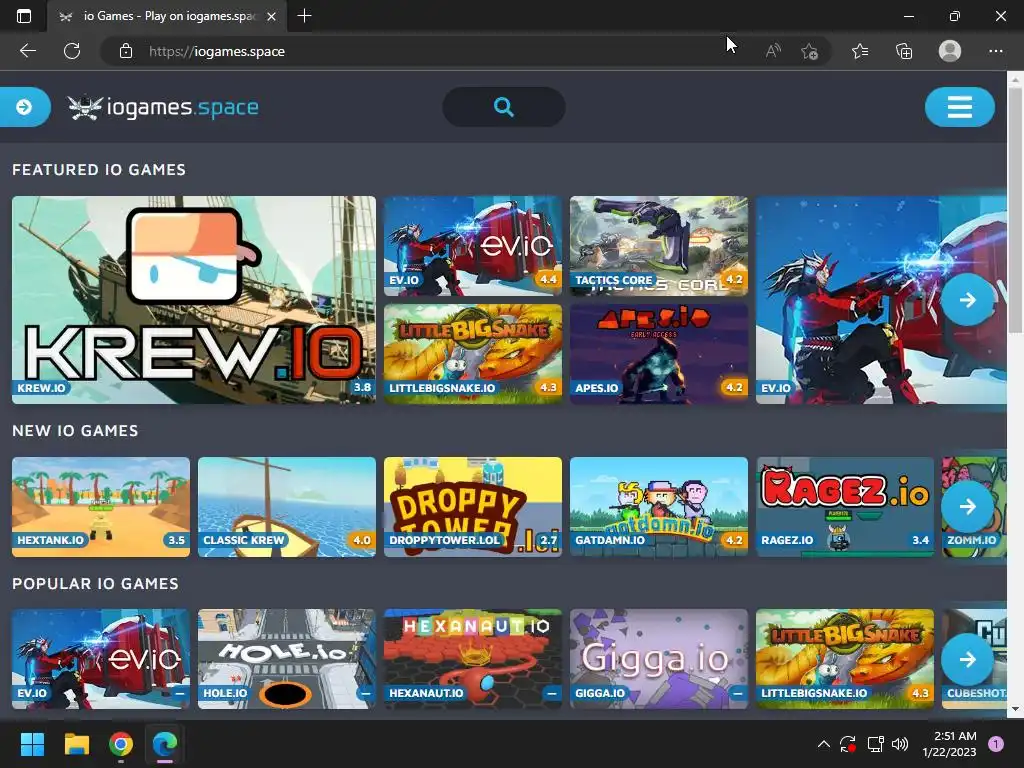Open notification center badge
Screen dimensions: 1024x768
[x=996, y=744]
